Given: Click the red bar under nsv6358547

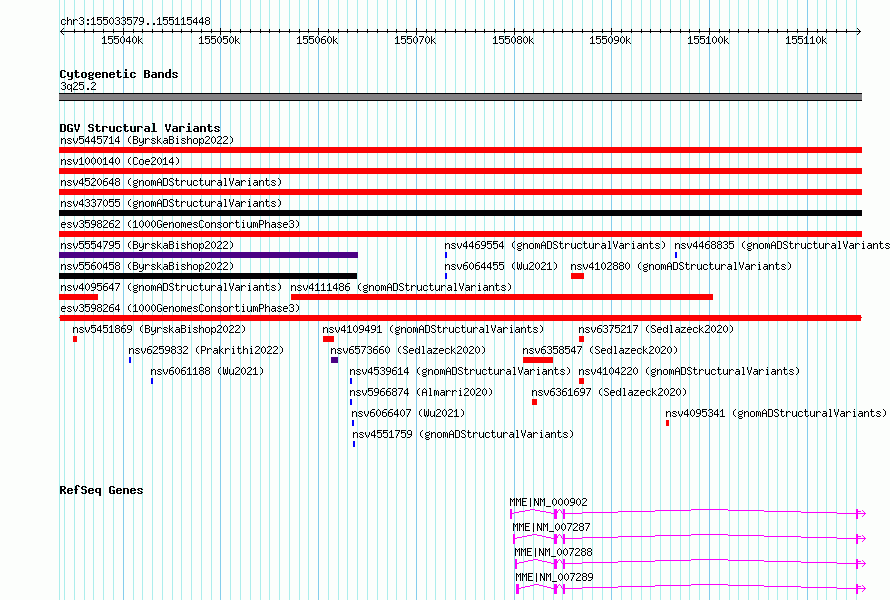Looking at the screenshot, I should point(538,360).
